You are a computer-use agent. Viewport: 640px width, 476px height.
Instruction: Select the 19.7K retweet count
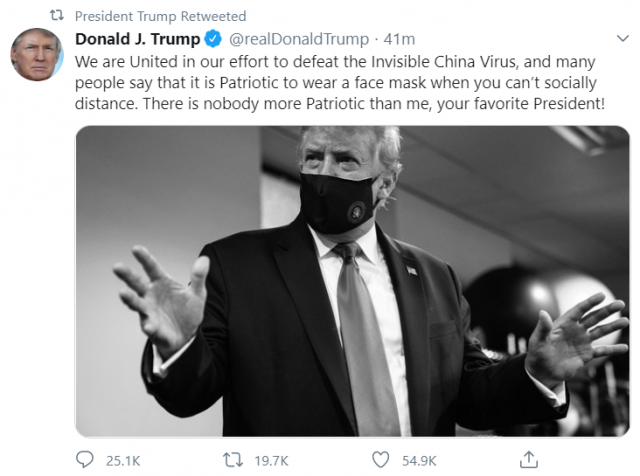pos(271,461)
